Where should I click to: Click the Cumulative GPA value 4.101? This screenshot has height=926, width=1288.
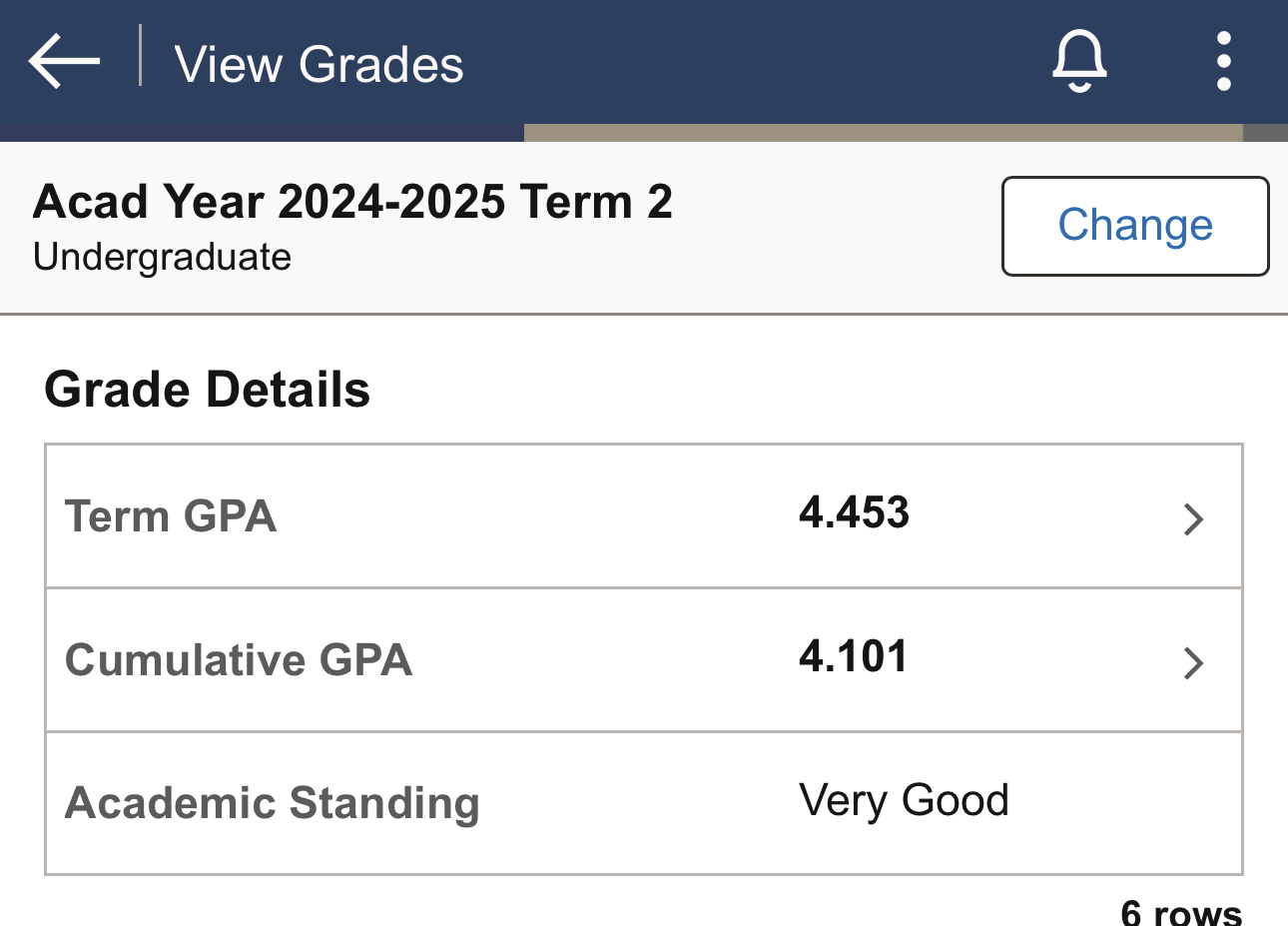[x=854, y=656]
